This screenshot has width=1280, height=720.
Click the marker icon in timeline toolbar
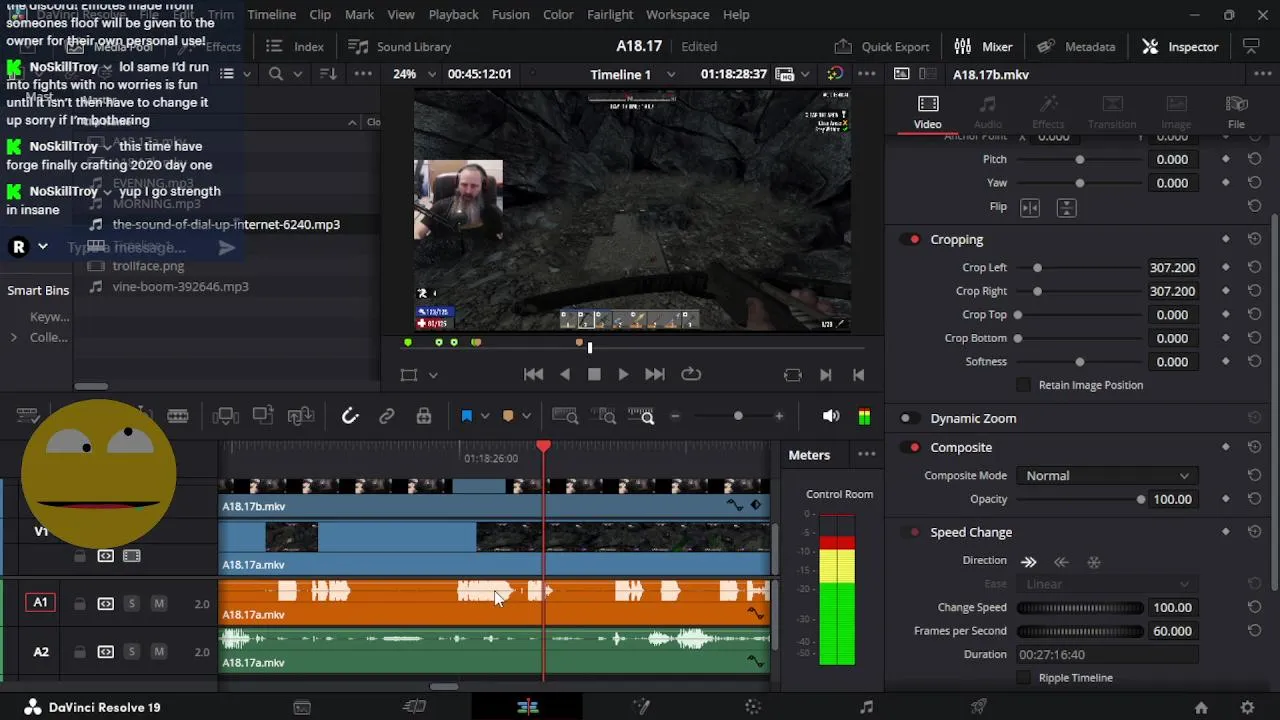coord(508,416)
